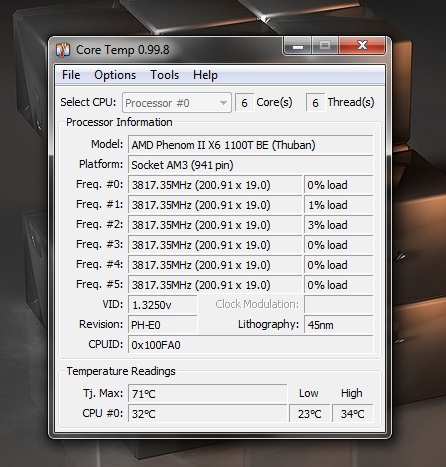This screenshot has width=446, height=467.
Task: Open the File menu
Action: [x=71, y=75]
